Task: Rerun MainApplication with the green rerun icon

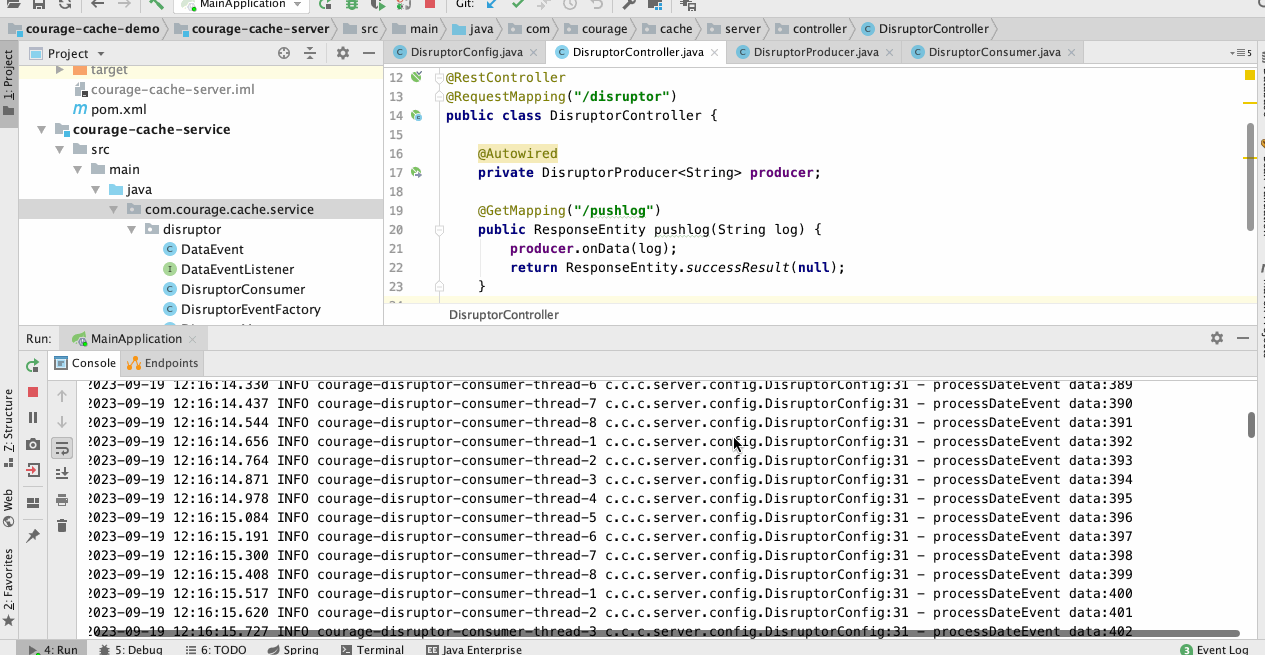Action: click(x=33, y=366)
